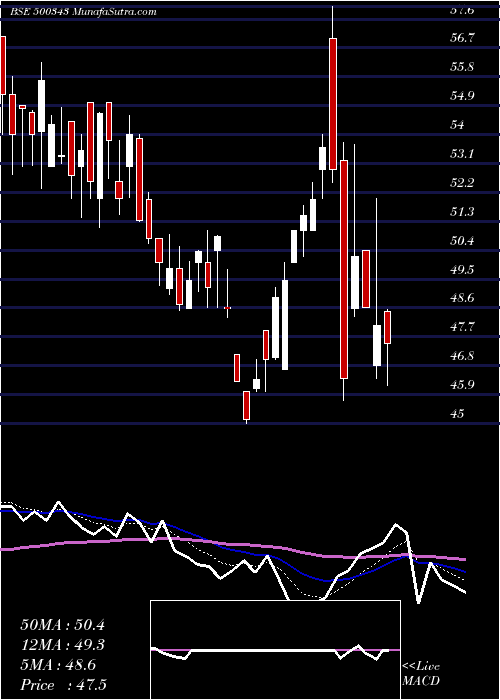Click inside the MACD inset panel

point(275,650)
